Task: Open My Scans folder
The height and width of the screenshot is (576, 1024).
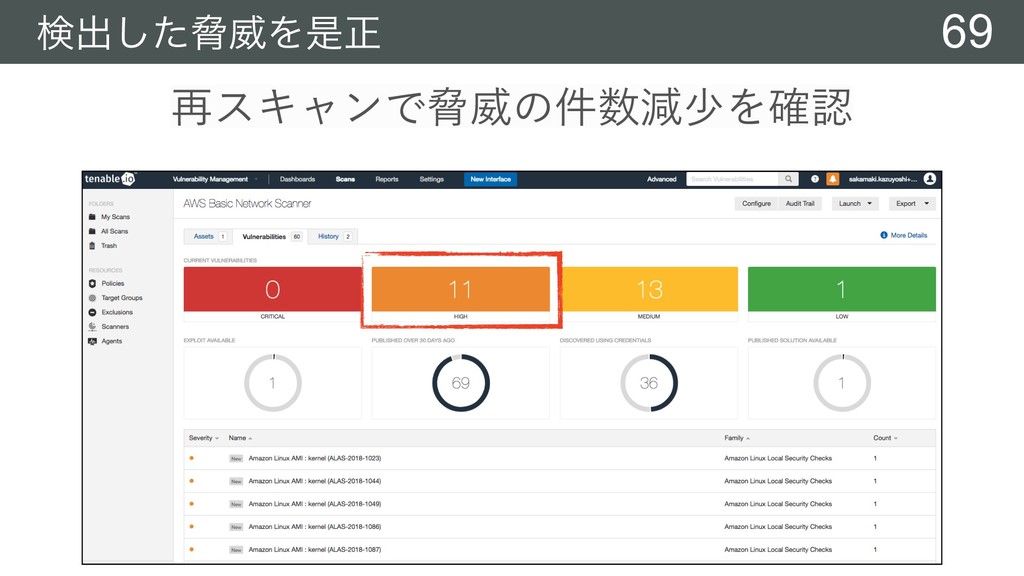Action: point(115,217)
